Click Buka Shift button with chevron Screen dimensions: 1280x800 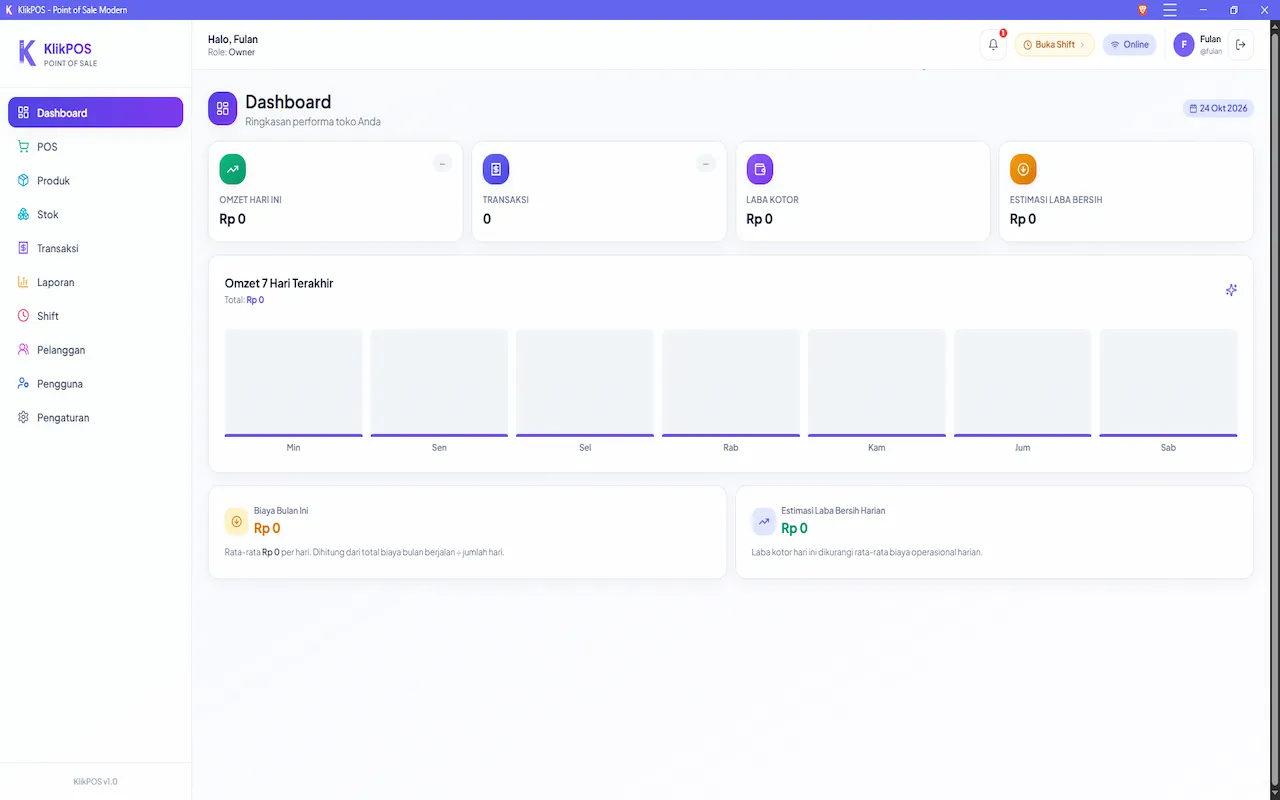pos(1055,44)
